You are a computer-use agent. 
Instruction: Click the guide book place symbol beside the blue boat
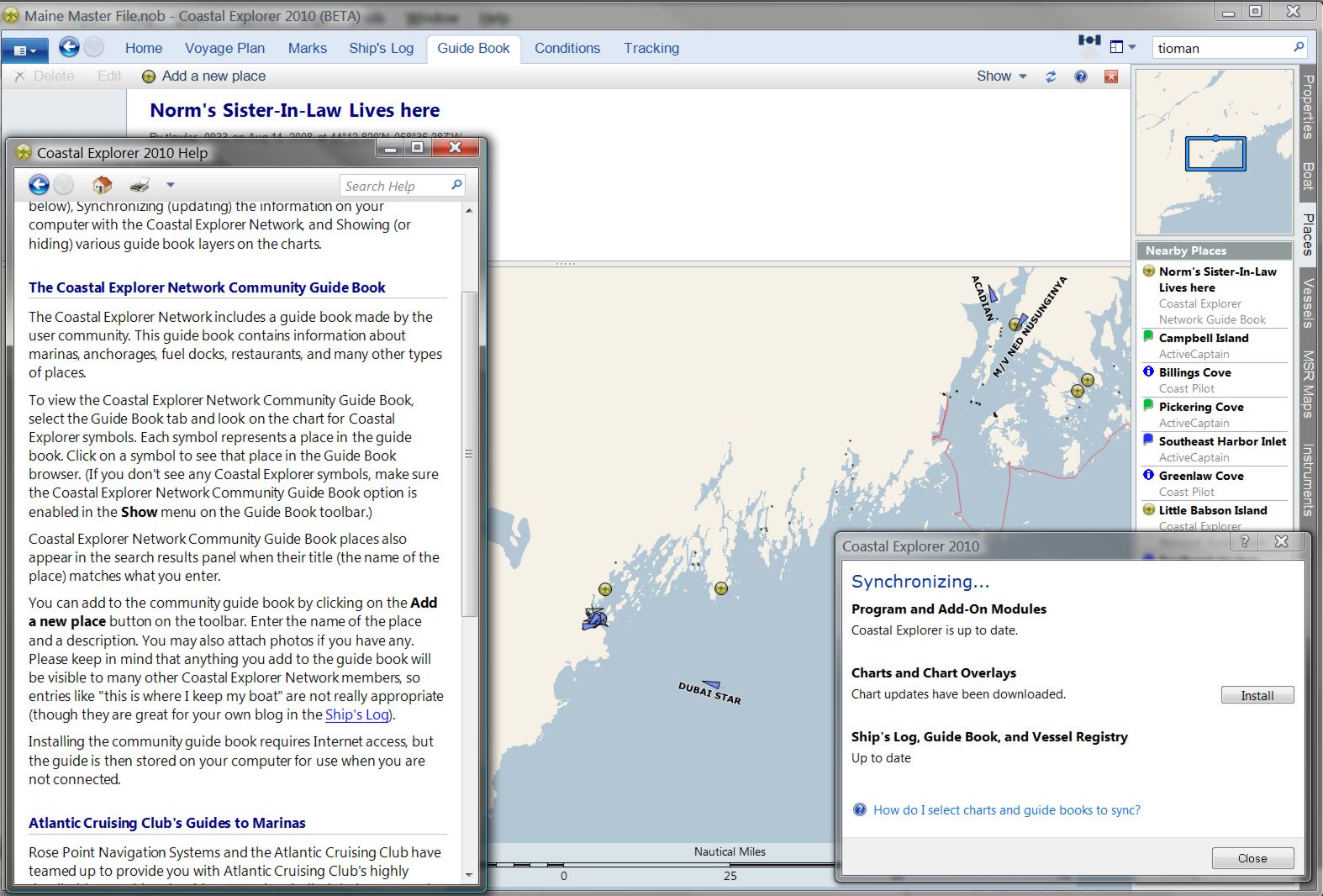coord(605,589)
